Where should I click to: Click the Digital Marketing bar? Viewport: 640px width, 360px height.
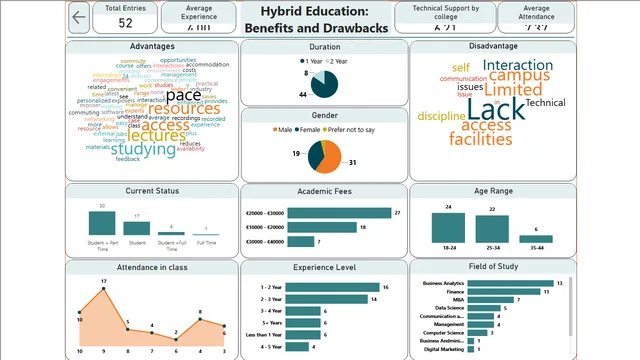coord(471,349)
